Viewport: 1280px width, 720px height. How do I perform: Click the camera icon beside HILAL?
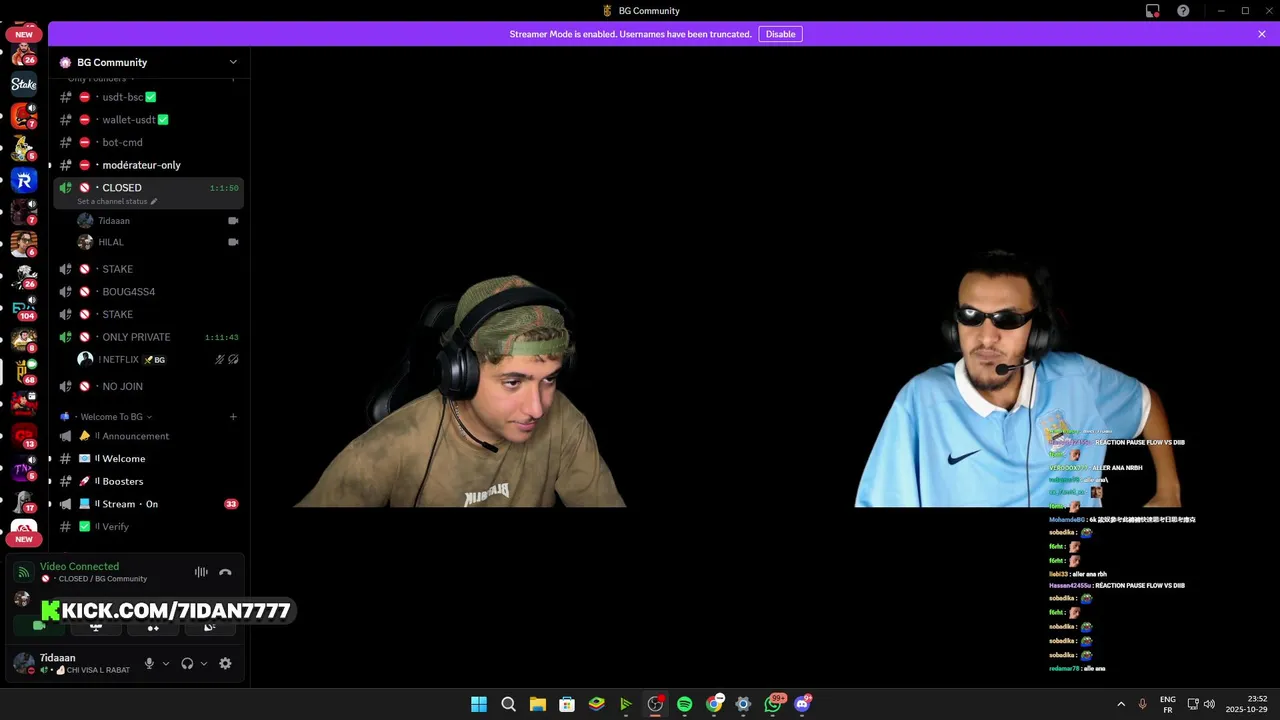pyautogui.click(x=233, y=242)
